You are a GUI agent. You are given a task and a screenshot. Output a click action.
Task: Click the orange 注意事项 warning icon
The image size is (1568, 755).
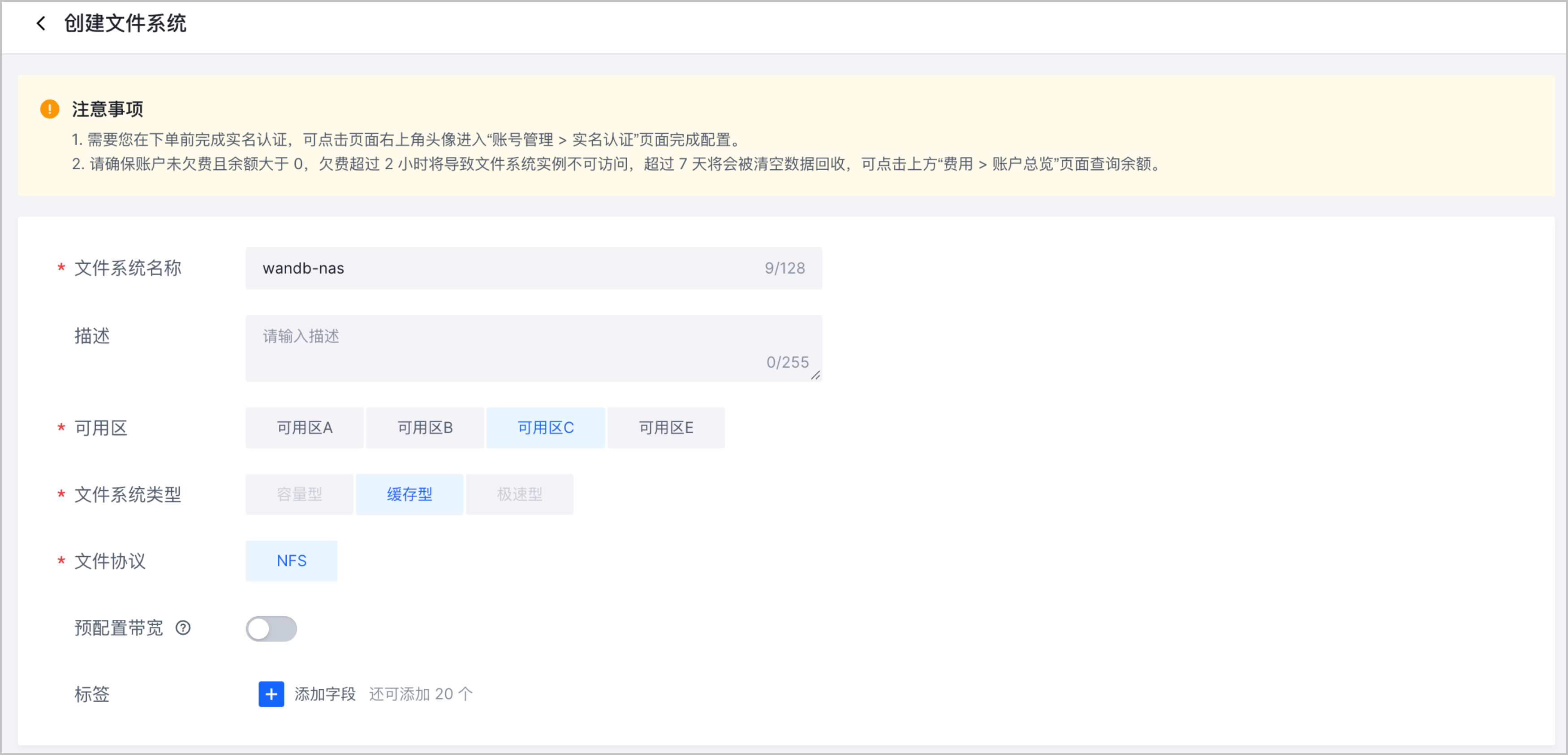click(49, 109)
